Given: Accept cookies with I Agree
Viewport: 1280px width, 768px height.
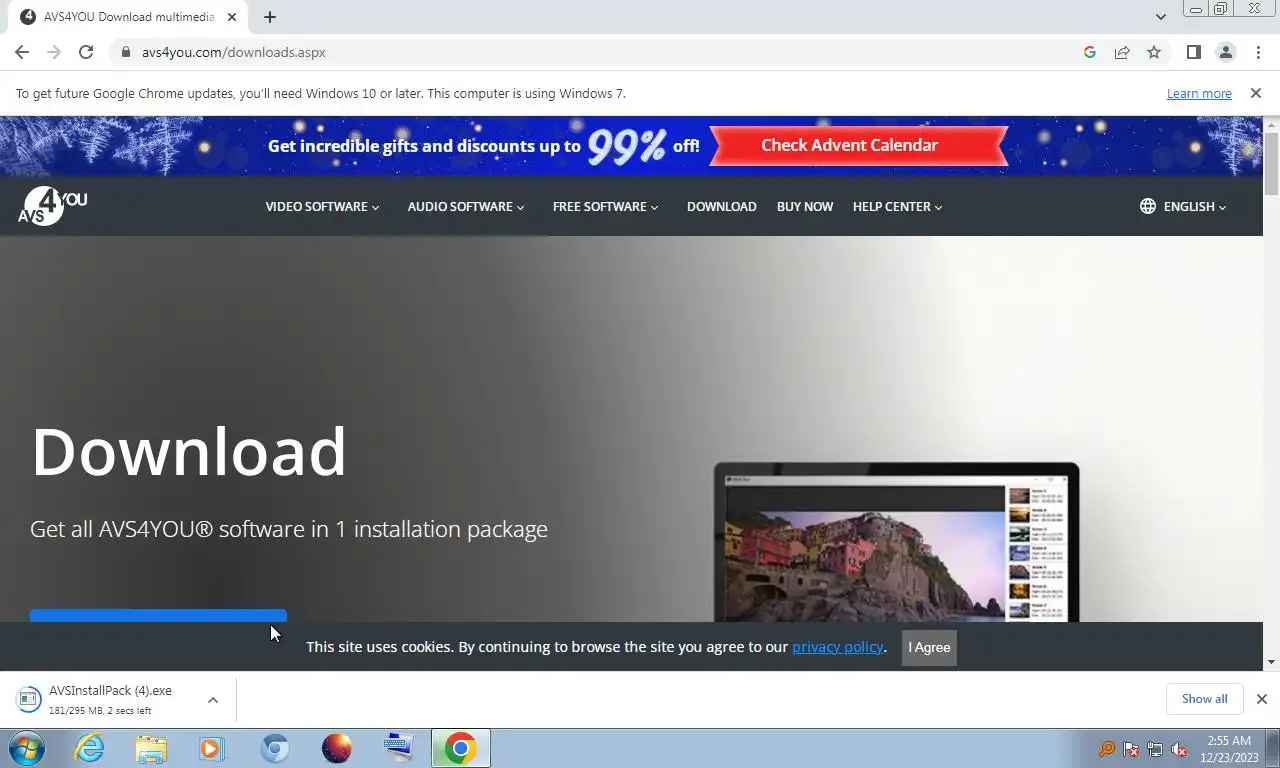Looking at the screenshot, I should click(929, 647).
